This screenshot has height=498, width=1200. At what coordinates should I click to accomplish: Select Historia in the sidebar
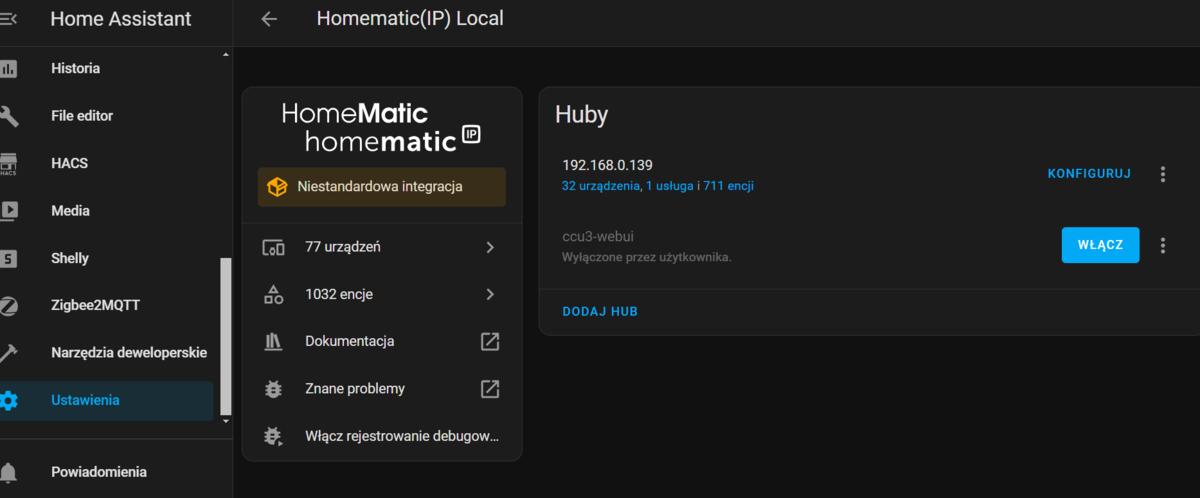[x=75, y=69]
